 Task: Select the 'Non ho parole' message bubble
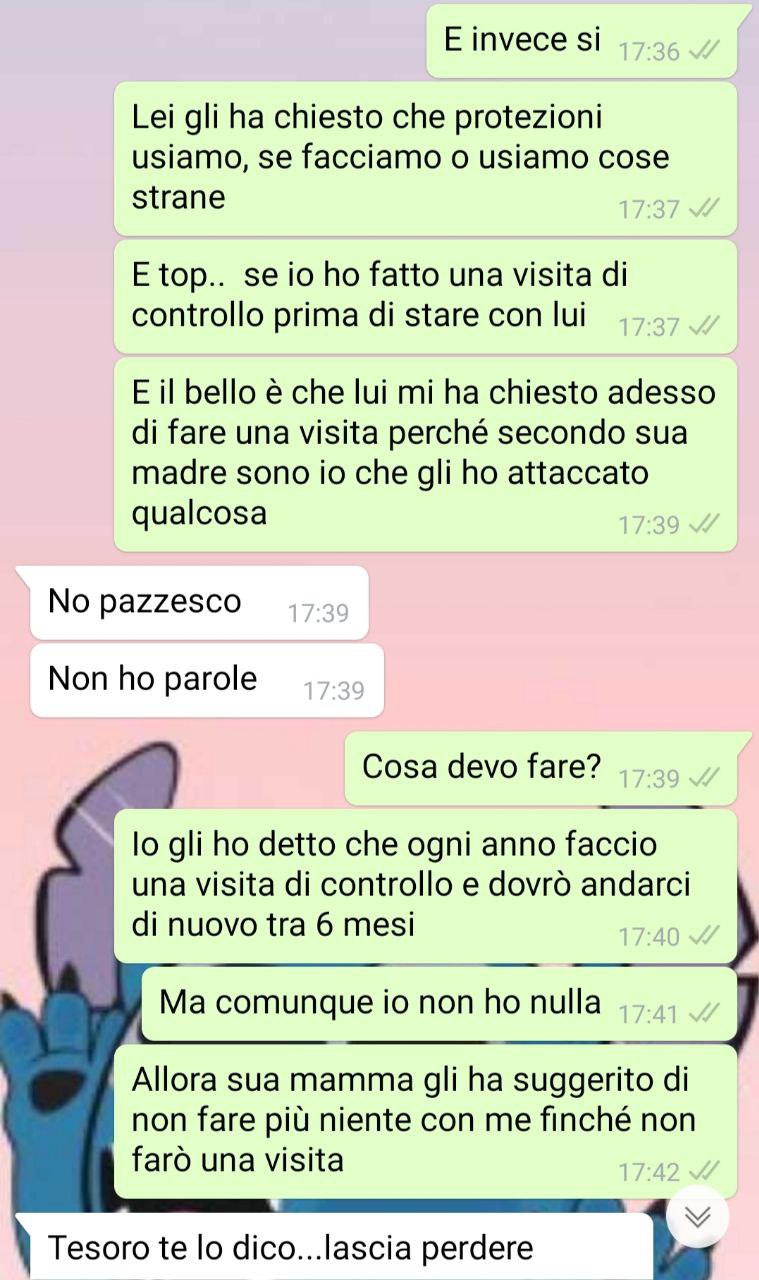(207, 680)
